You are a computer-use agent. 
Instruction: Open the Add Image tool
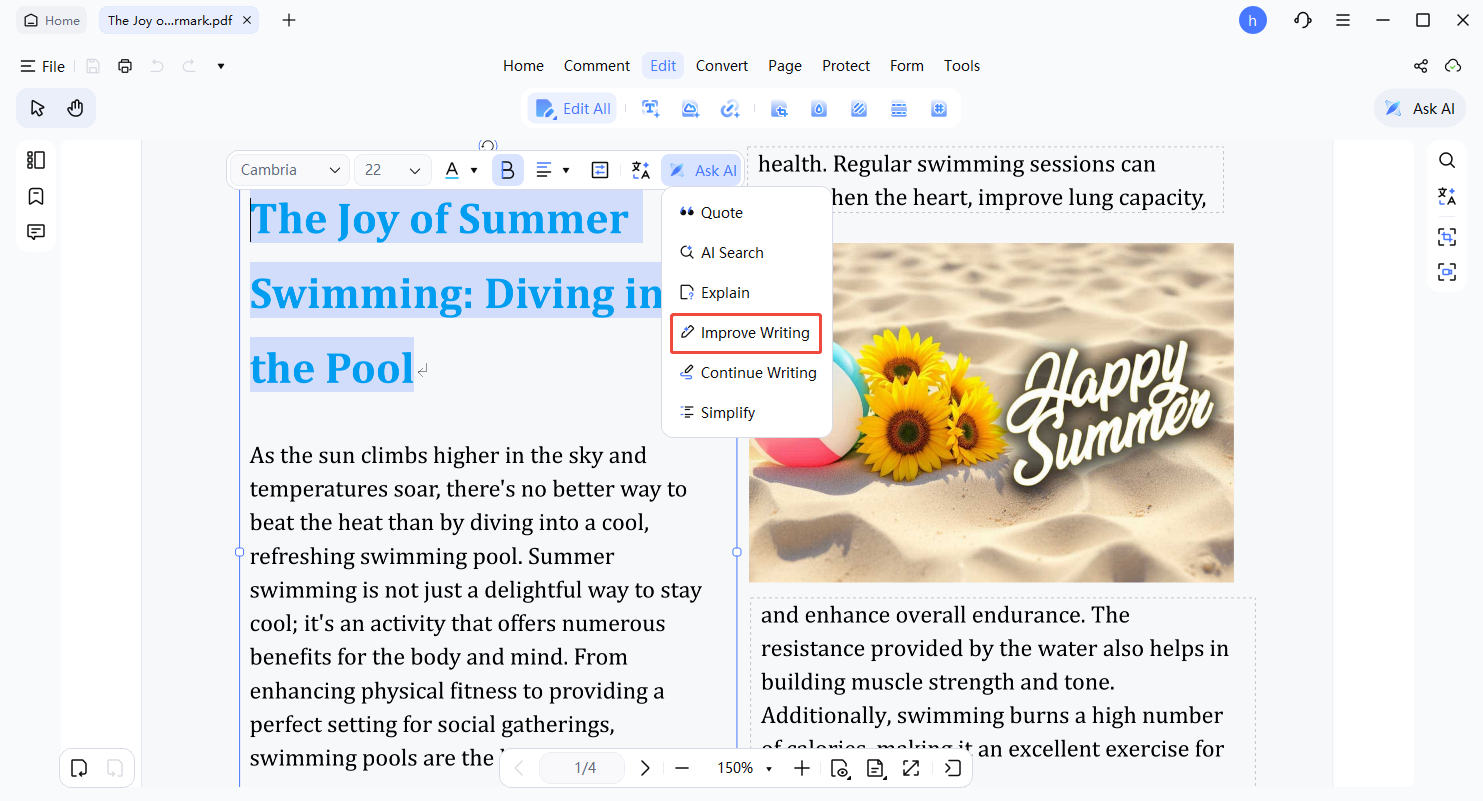point(690,108)
